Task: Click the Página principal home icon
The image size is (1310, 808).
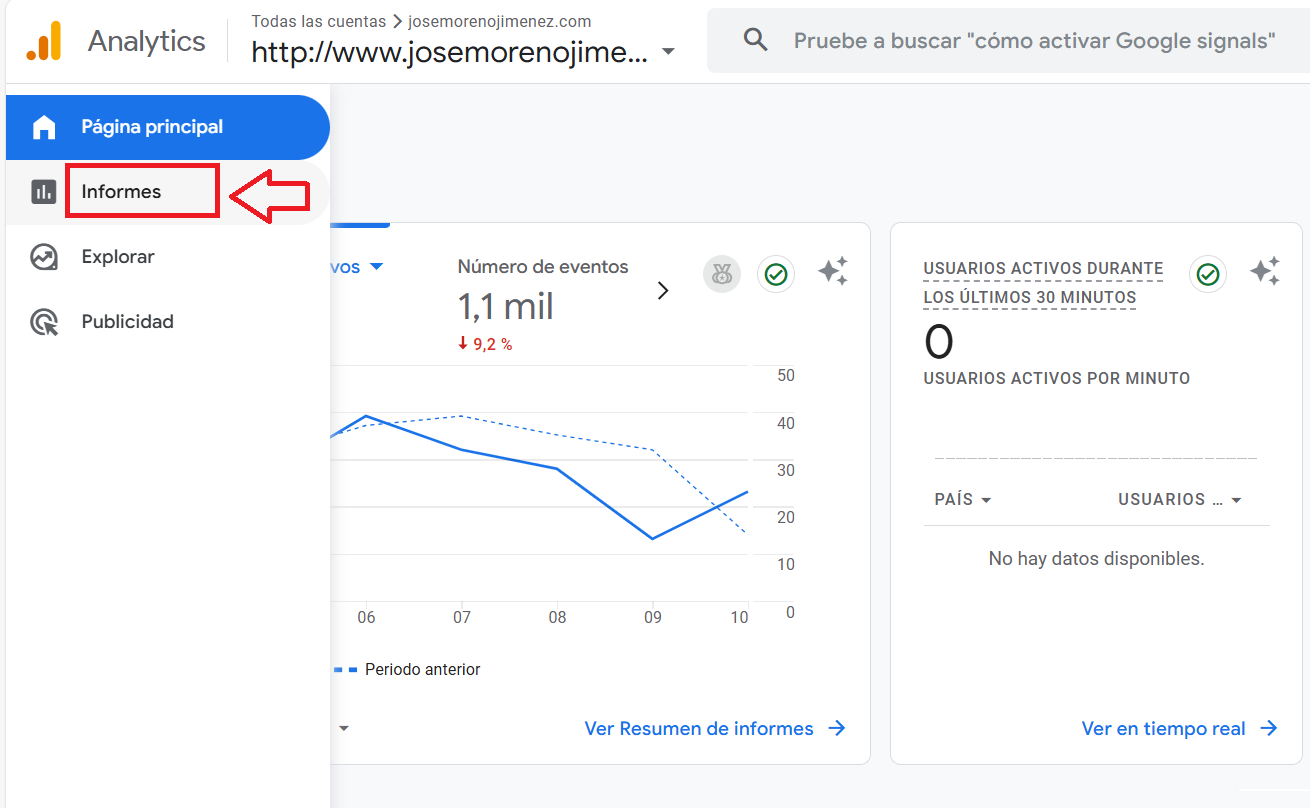Action: 44,127
